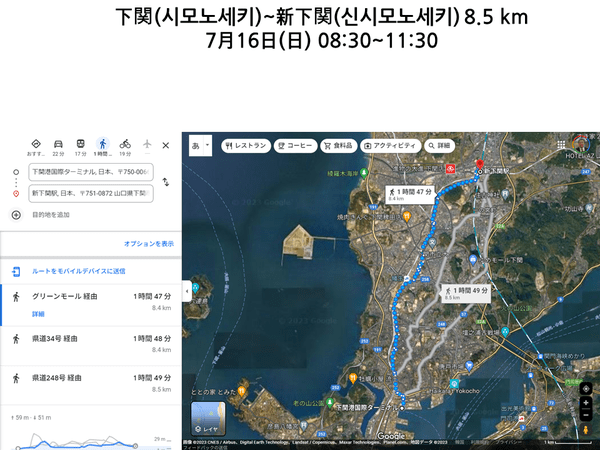Click the send route to mobile icon
This screenshot has width=600, height=450.
pos(17,271)
